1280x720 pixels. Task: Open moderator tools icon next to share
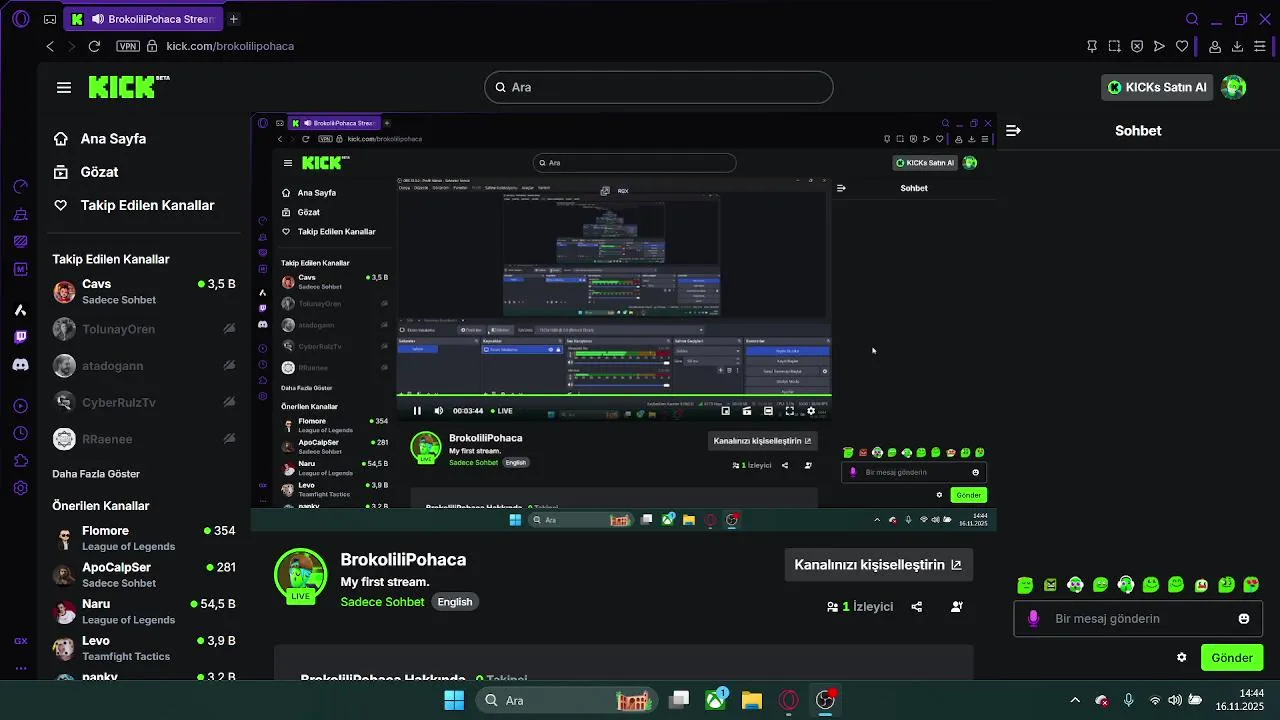[957, 606]
